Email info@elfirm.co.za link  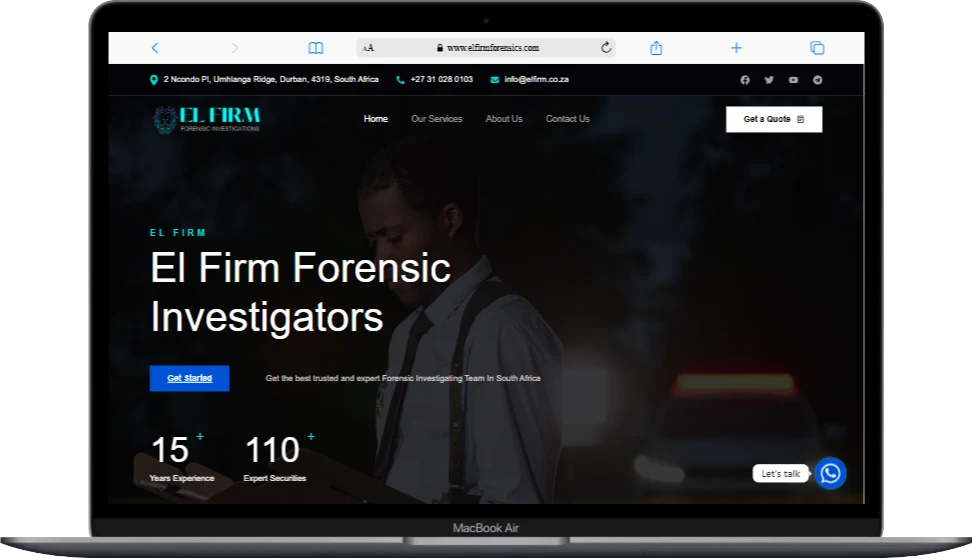pyautogui.click(x=536, y=79)
